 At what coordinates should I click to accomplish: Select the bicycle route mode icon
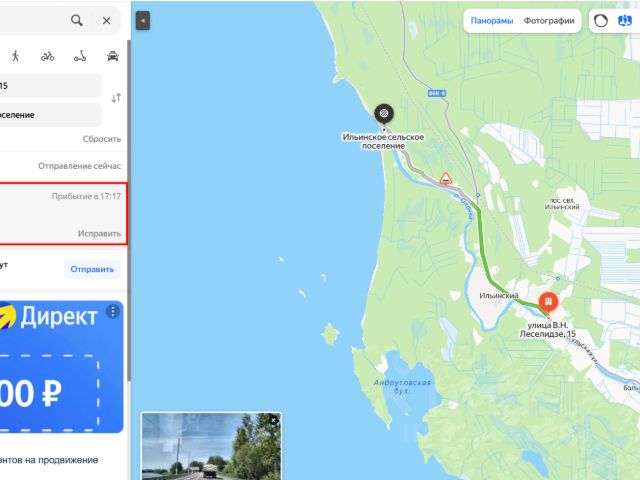pyautogui.click(x=48, y=56)
